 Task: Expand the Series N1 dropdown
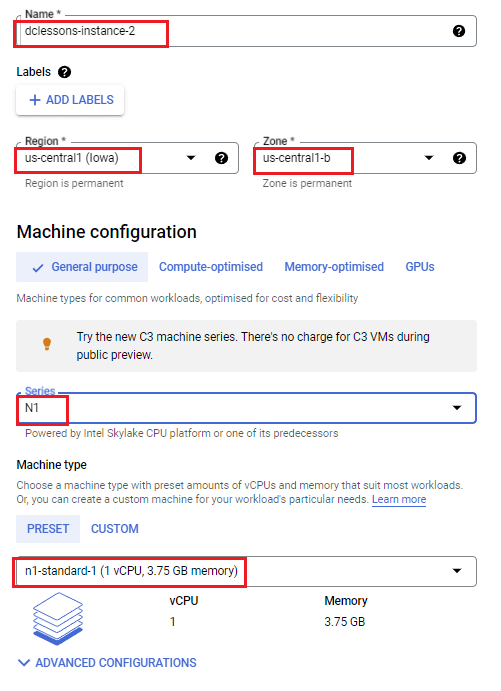click(246, 408)
